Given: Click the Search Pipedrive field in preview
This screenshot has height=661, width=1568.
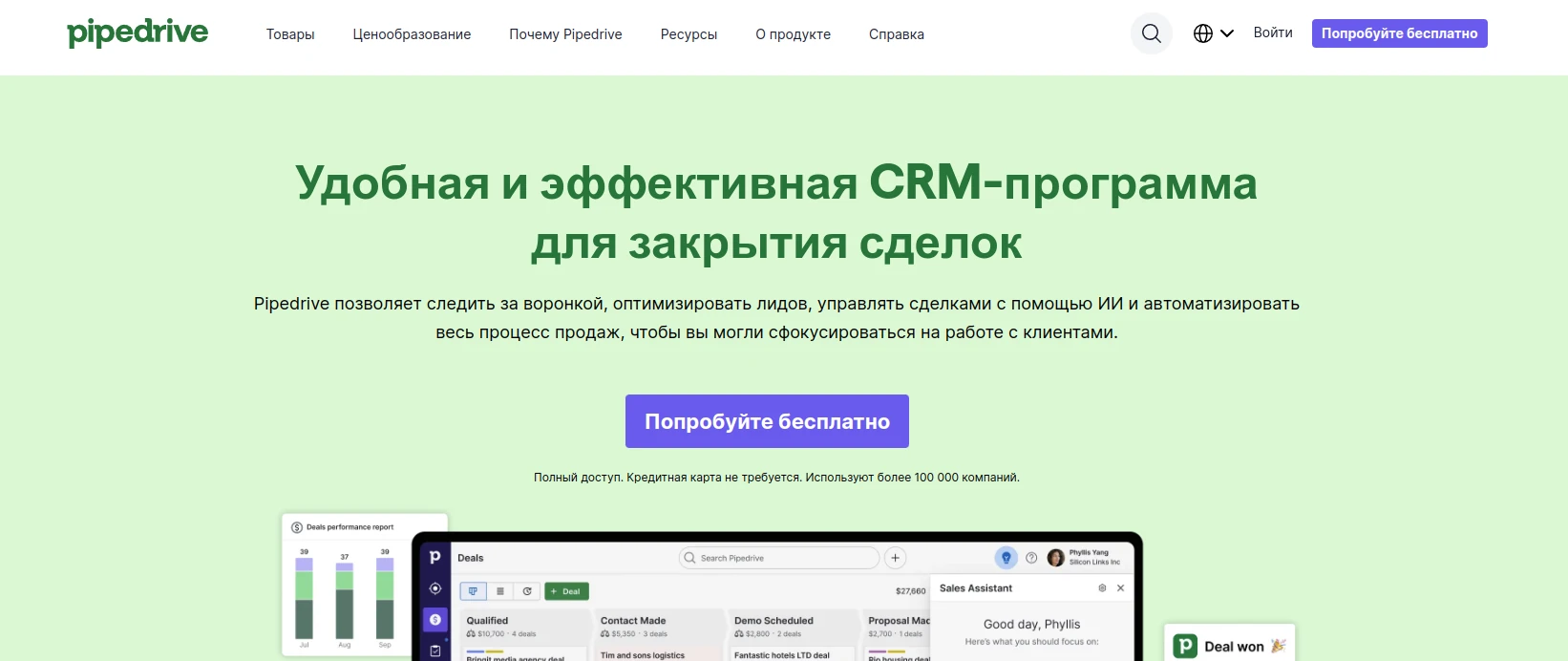Looking at the screenshot, I should [x=778, y=558].
